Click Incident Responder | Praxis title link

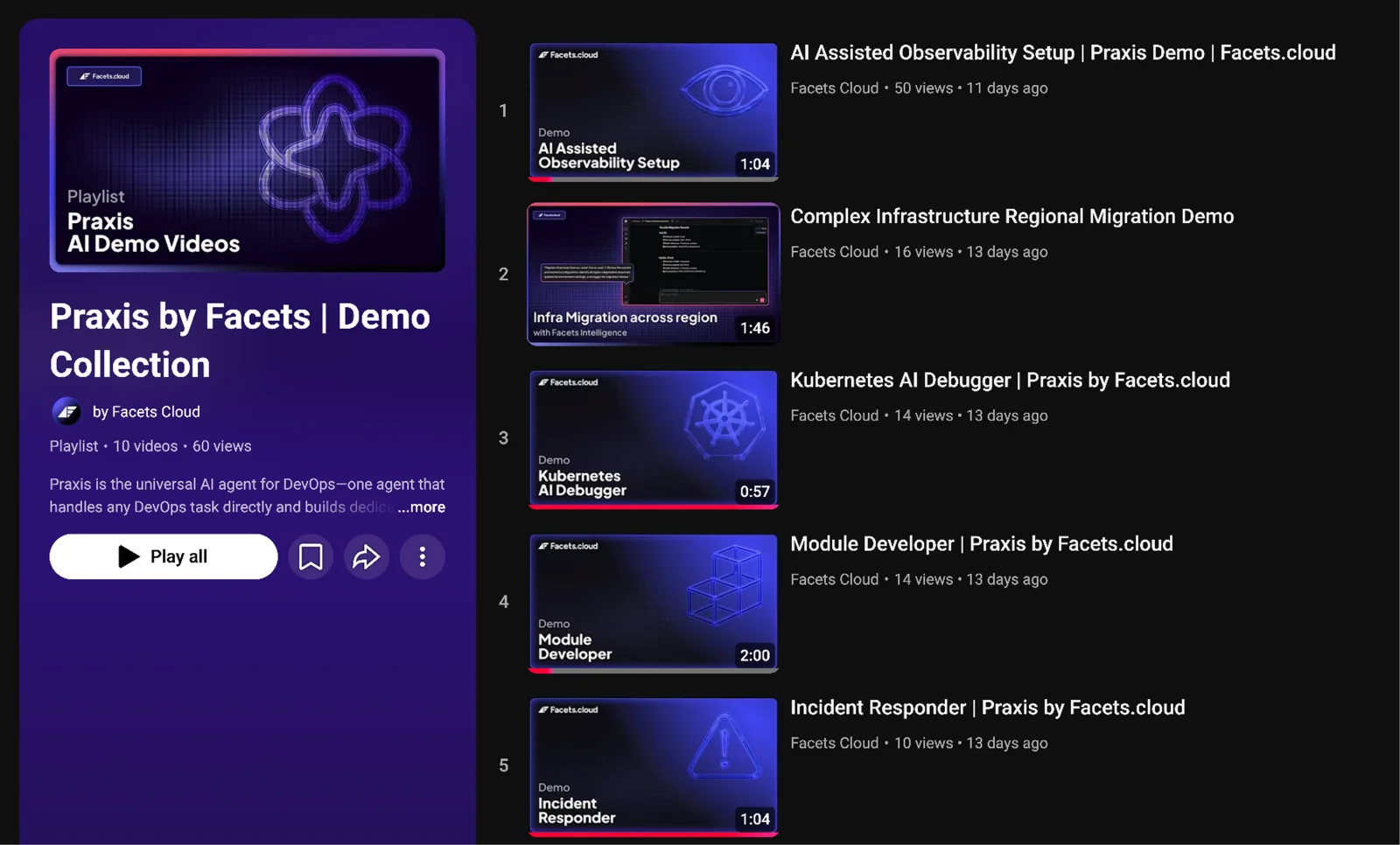(x=987, y=707)
